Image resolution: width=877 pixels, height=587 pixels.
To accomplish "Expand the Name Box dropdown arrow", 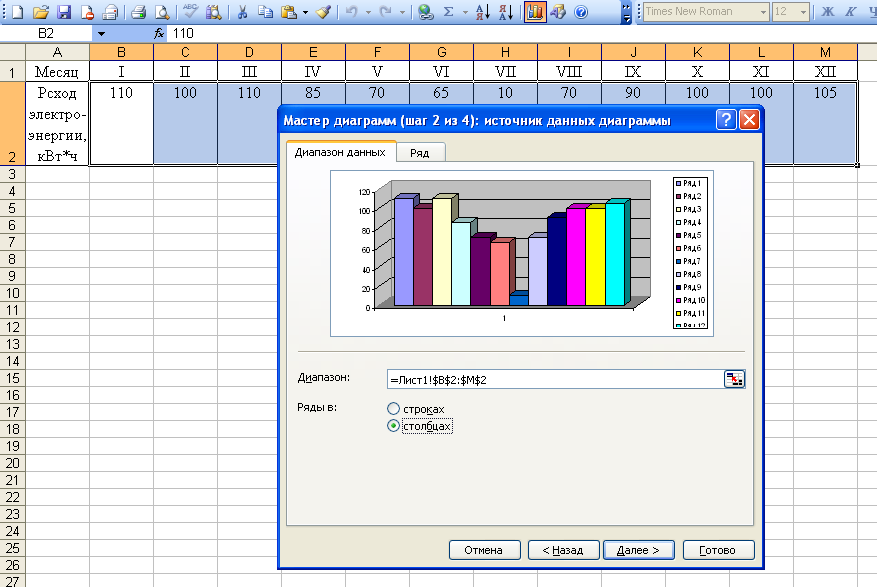I will 101,34.
